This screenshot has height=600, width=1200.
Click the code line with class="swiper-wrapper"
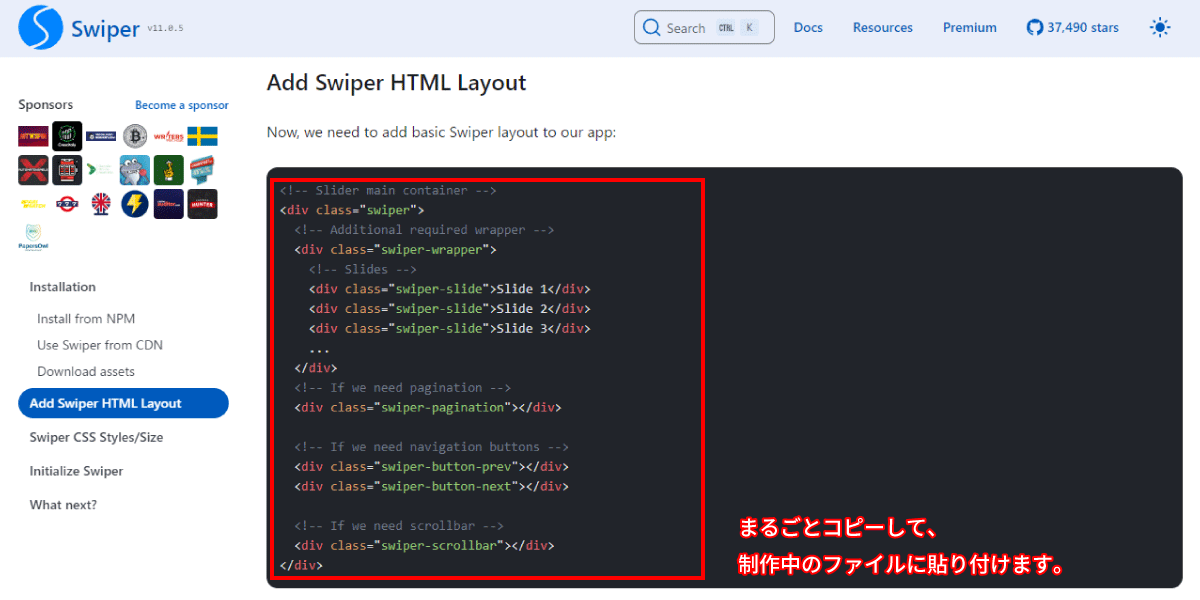pos(395,250)
